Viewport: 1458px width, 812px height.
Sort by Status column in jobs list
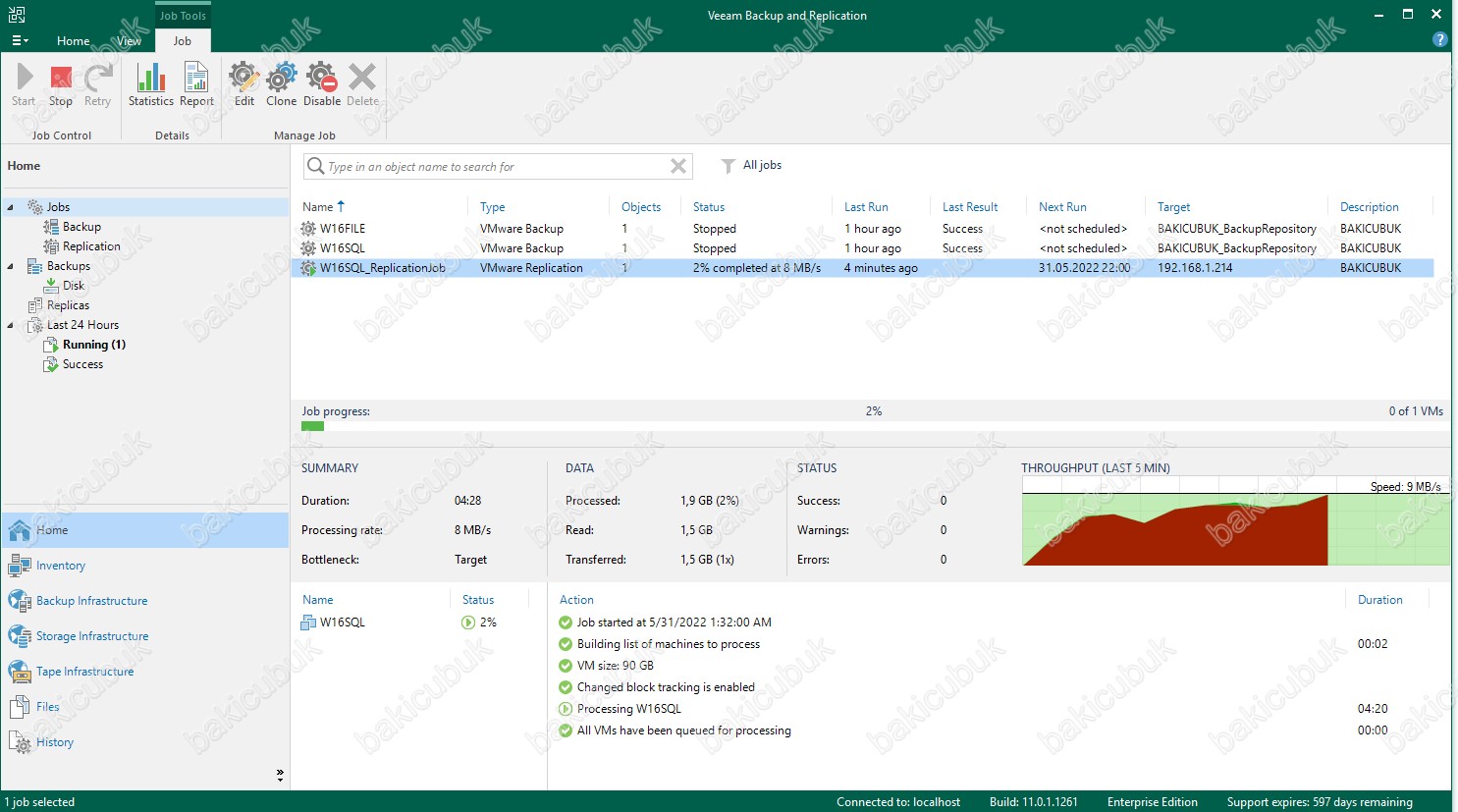click(x=709, y=207)
